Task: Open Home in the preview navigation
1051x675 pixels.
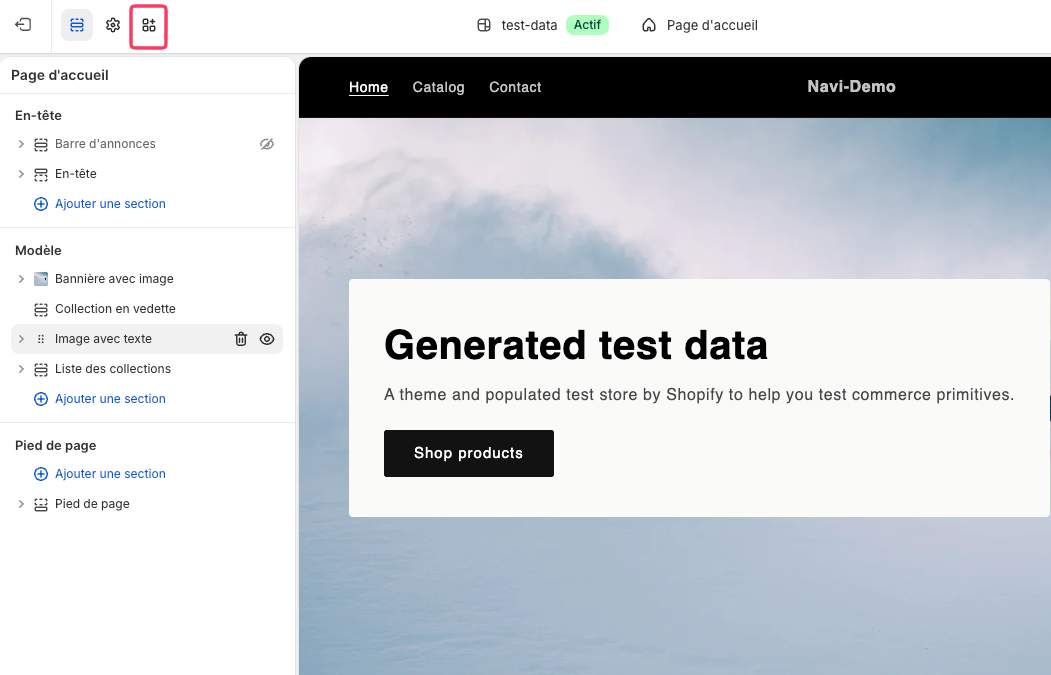Action: (x=368, y=87)
